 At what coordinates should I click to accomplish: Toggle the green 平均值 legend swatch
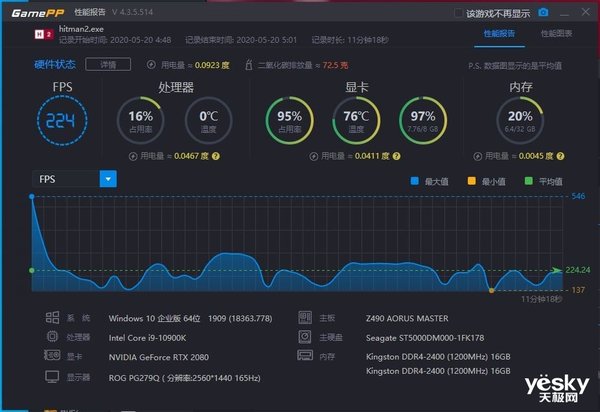coord(528,181)
